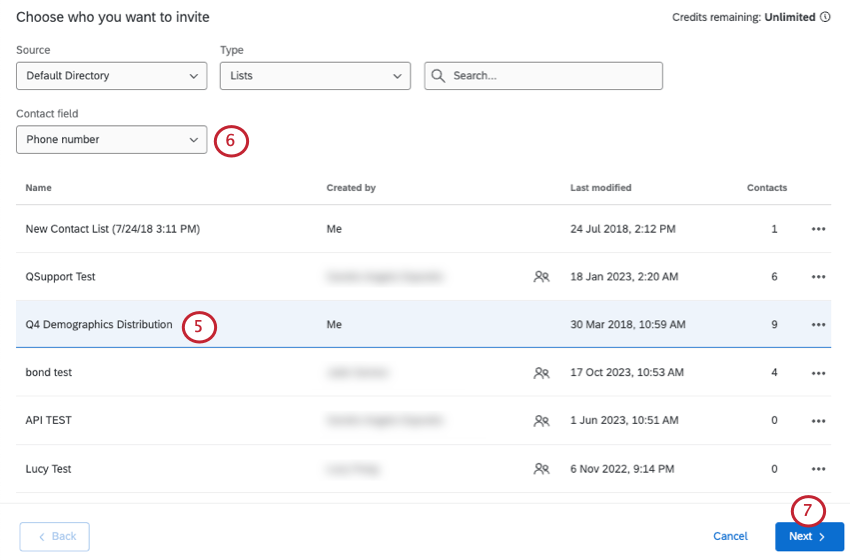Image resolution: width=850 pixels, height=560 pixels.
Task: Select the API TEST contact list
Action: (x=48, y=421)
